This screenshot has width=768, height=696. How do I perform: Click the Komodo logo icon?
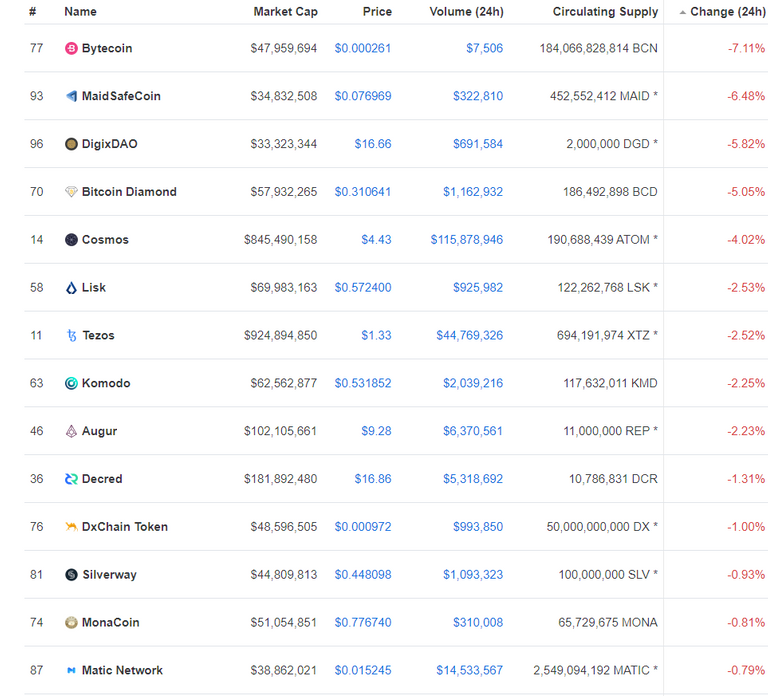point(71,383)
